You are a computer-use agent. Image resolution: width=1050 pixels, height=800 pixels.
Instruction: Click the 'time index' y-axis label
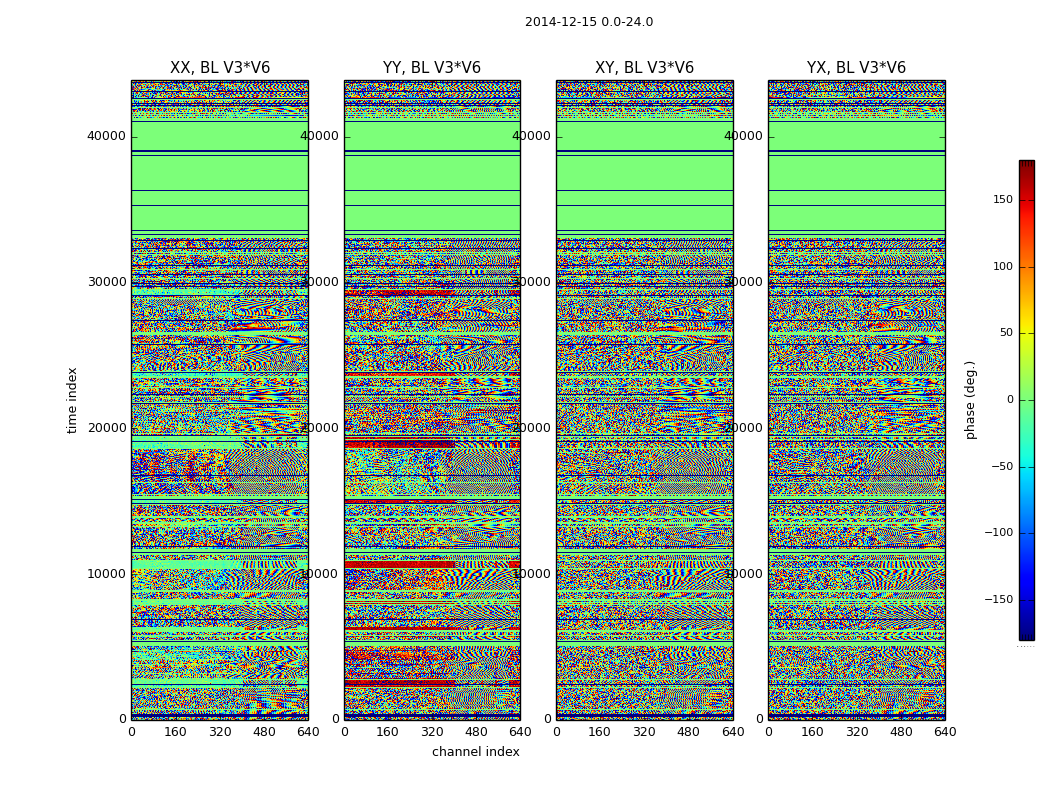[x=72, y=400]
